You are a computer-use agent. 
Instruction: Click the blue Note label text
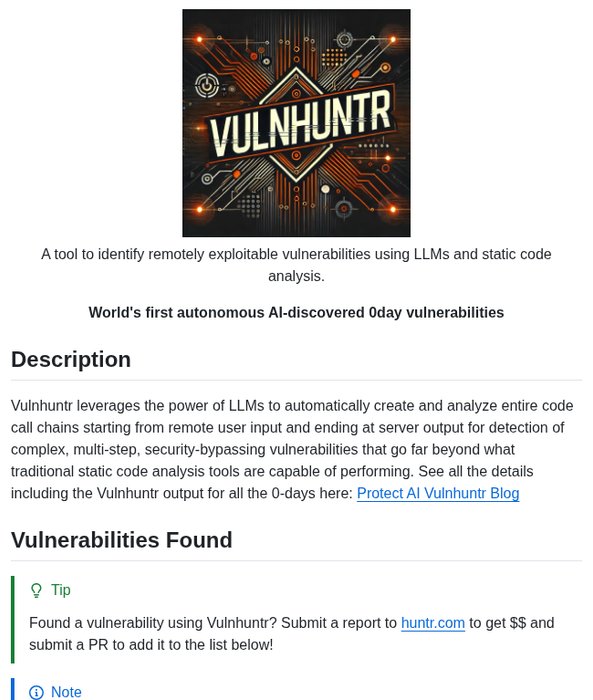(x=66, y=692)
